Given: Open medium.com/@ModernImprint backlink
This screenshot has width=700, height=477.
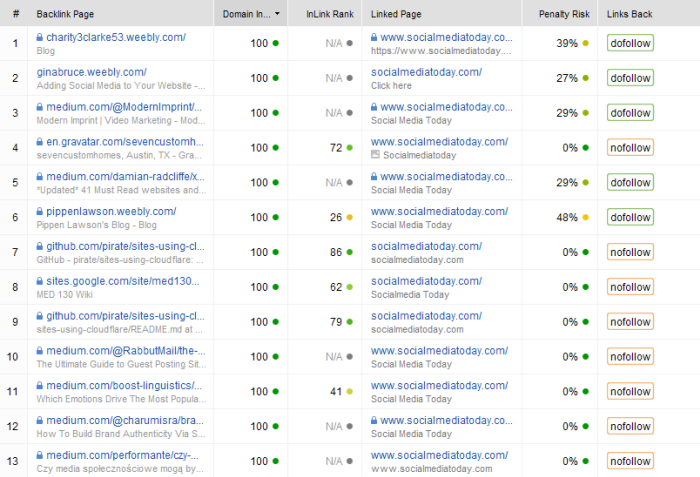Looking at the screenshot, I should point(124,107).
